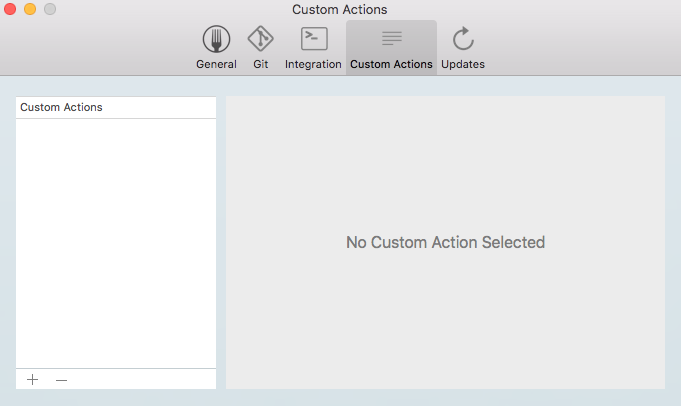Click the Custom Actions list header
The image size is (681, 406).
[x=116, y=107]
